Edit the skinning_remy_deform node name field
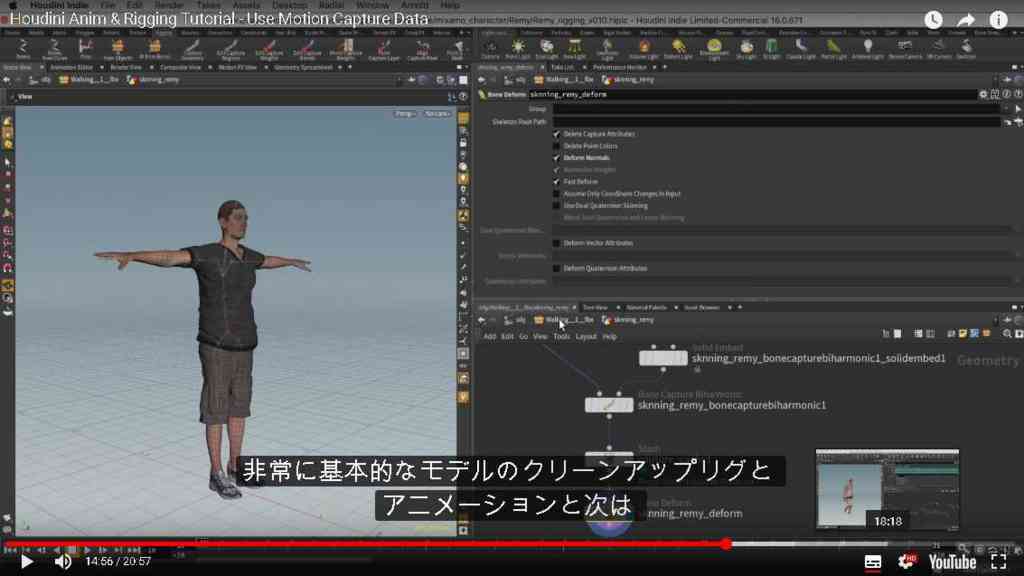Screen dimensions: 1024x576 pos(751,95)
